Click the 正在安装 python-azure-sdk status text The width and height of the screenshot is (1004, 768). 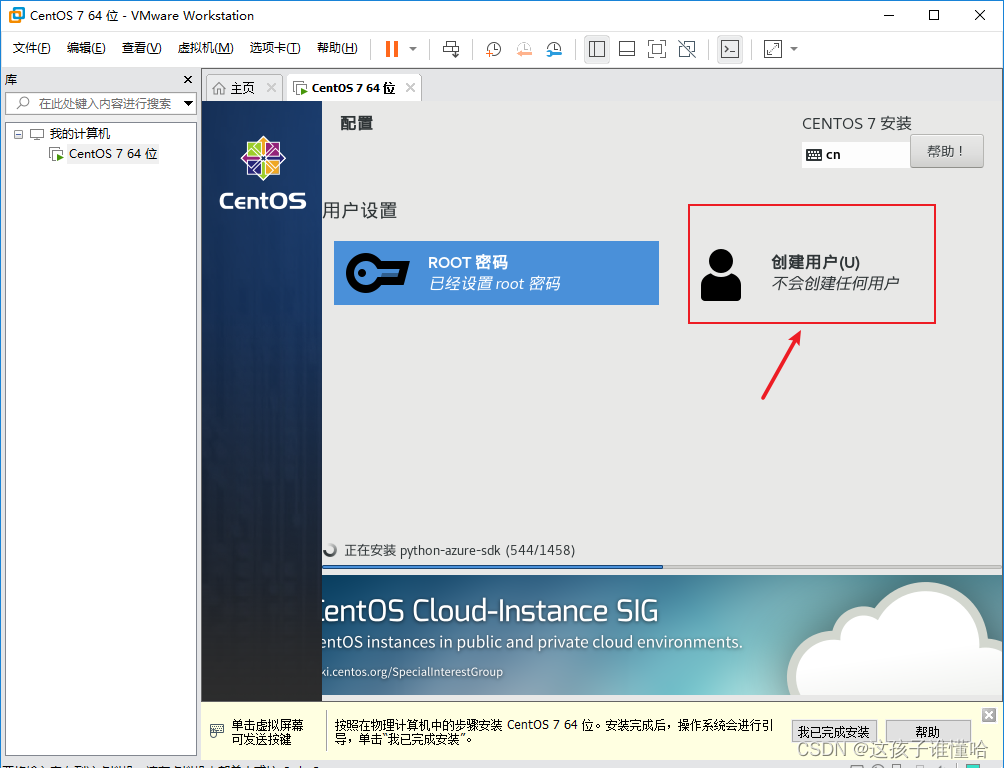coord(459,550)
